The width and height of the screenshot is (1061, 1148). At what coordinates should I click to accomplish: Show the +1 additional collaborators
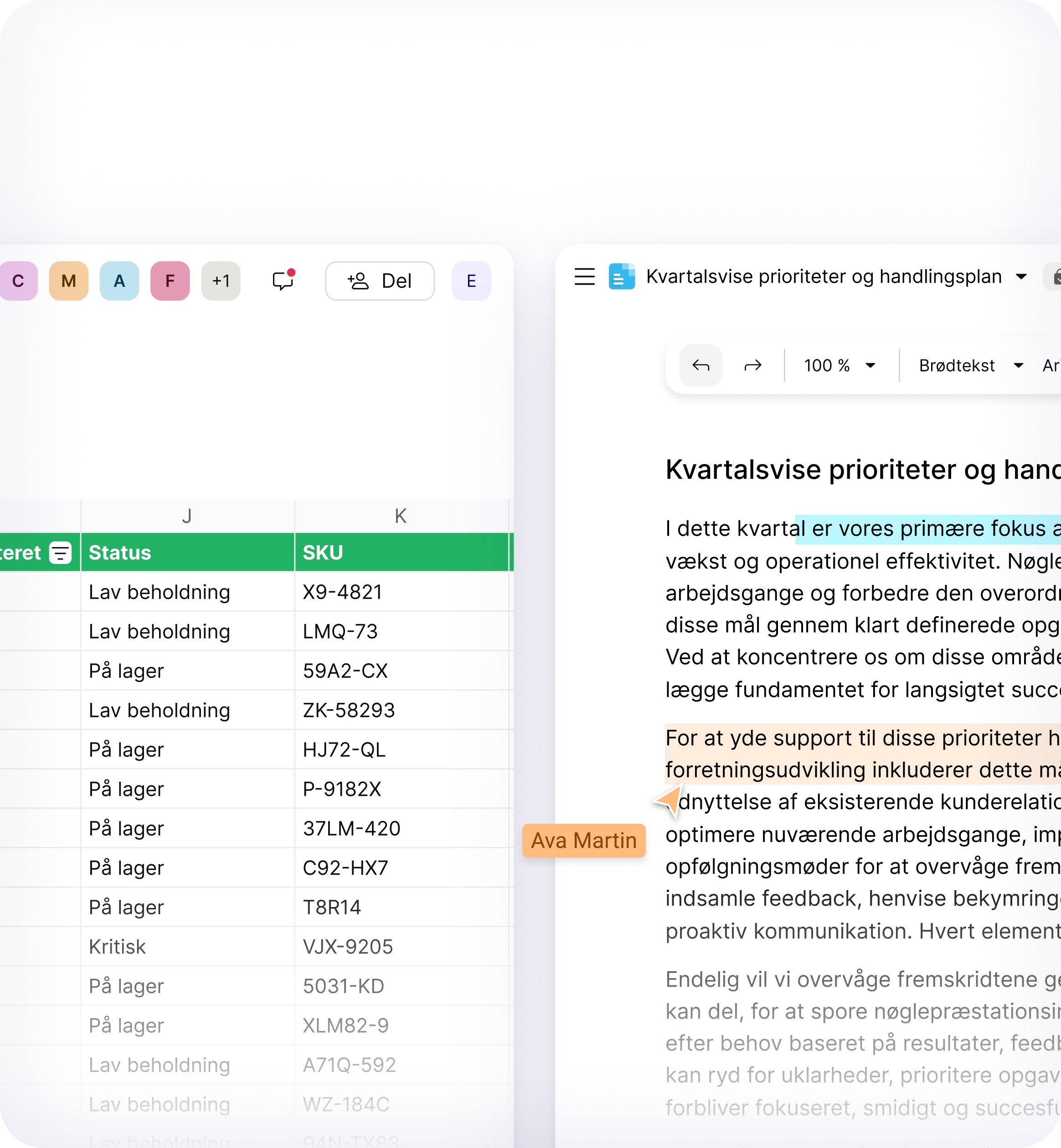(x=221, y=281)
